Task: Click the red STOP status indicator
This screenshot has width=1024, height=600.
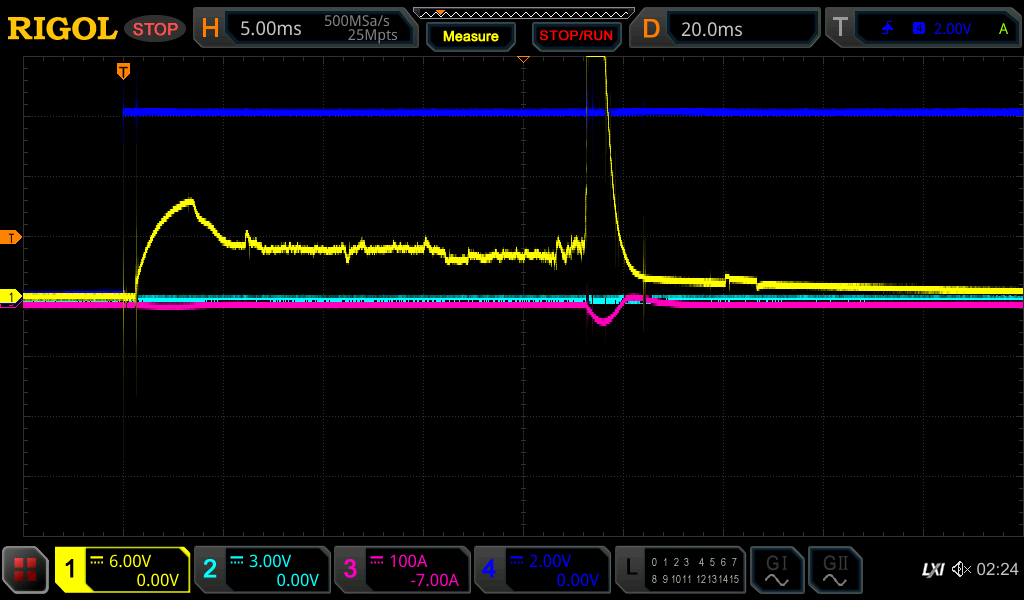Action: (x=155, y=29)
